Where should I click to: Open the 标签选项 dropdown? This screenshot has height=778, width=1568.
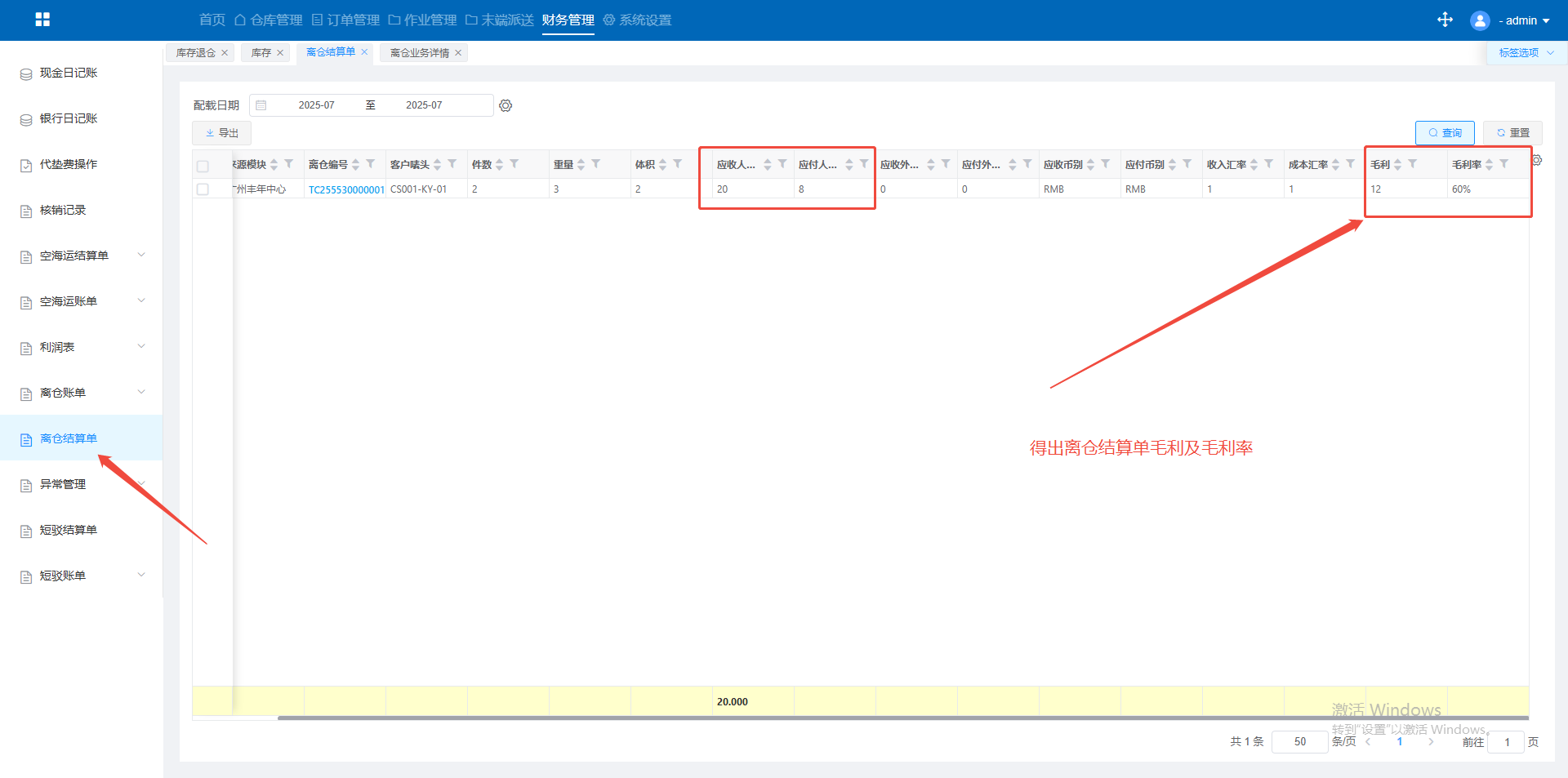(1526, 53)
